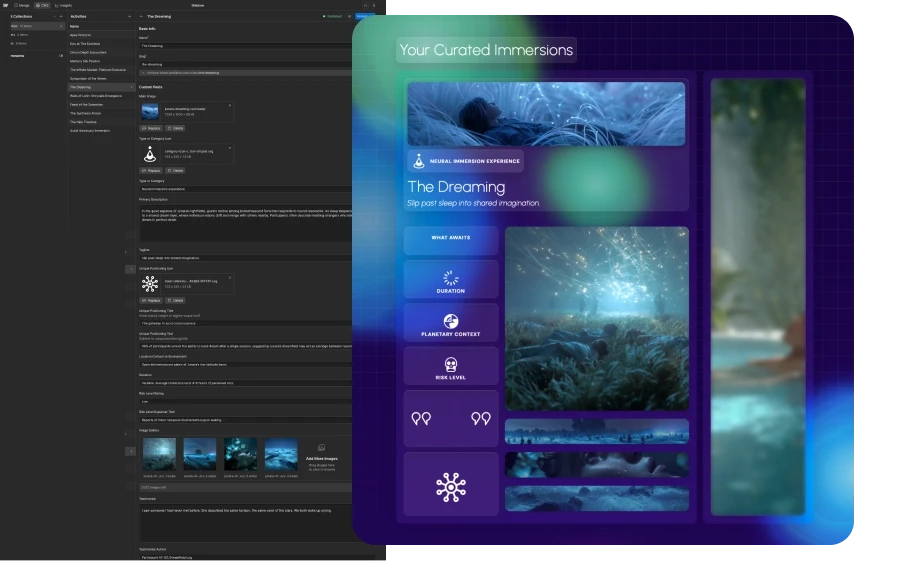Select the fourth Image Gallery thumbnail

[281, 454]
